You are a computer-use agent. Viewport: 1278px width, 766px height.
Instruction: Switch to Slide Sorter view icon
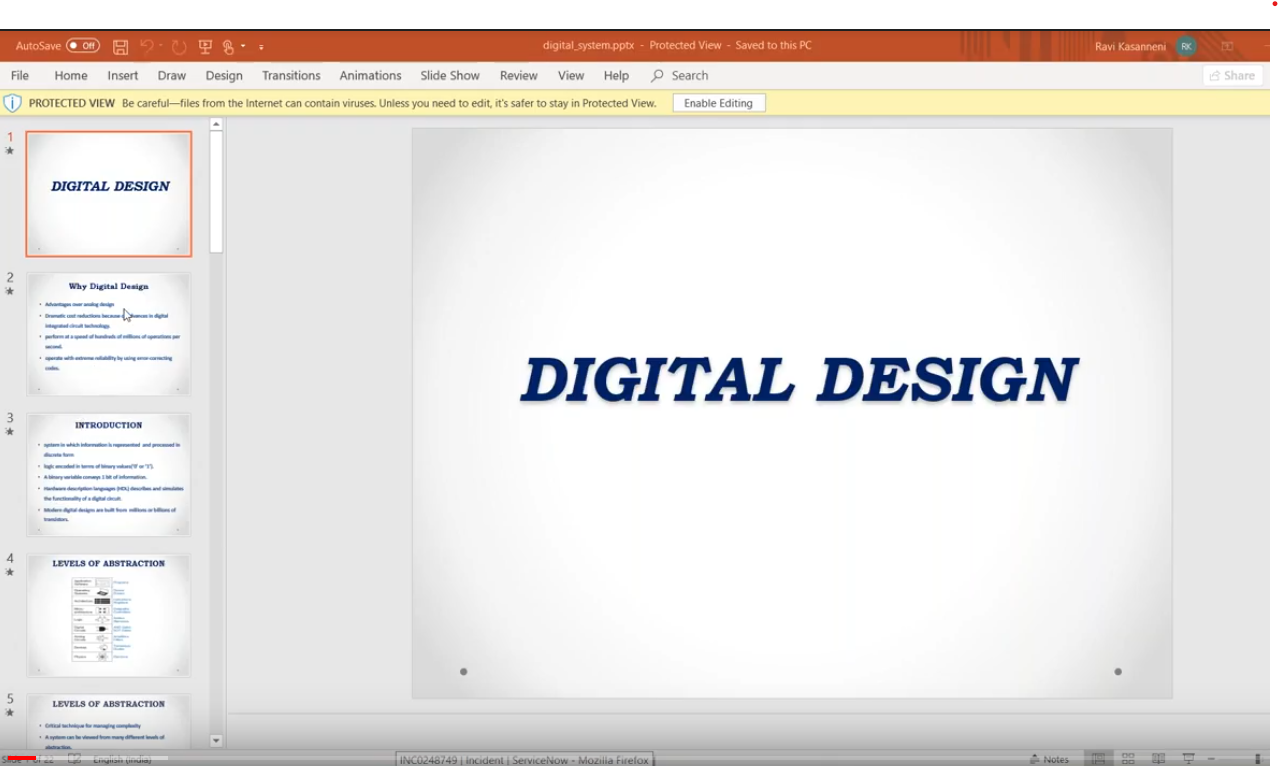click(x=1128, y=759)
